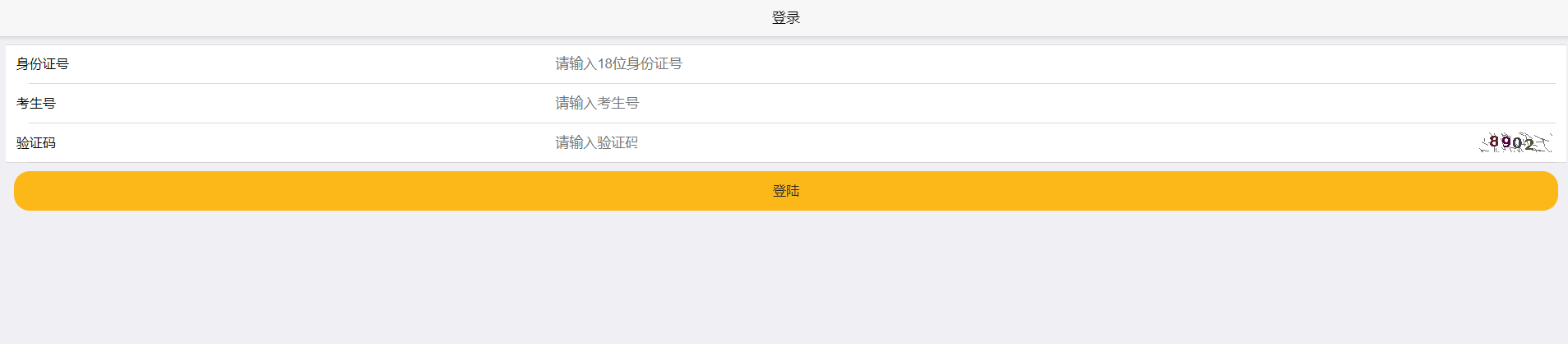Click the 验证码 label
Screen dimensions: 1568x344
point(36,142)
